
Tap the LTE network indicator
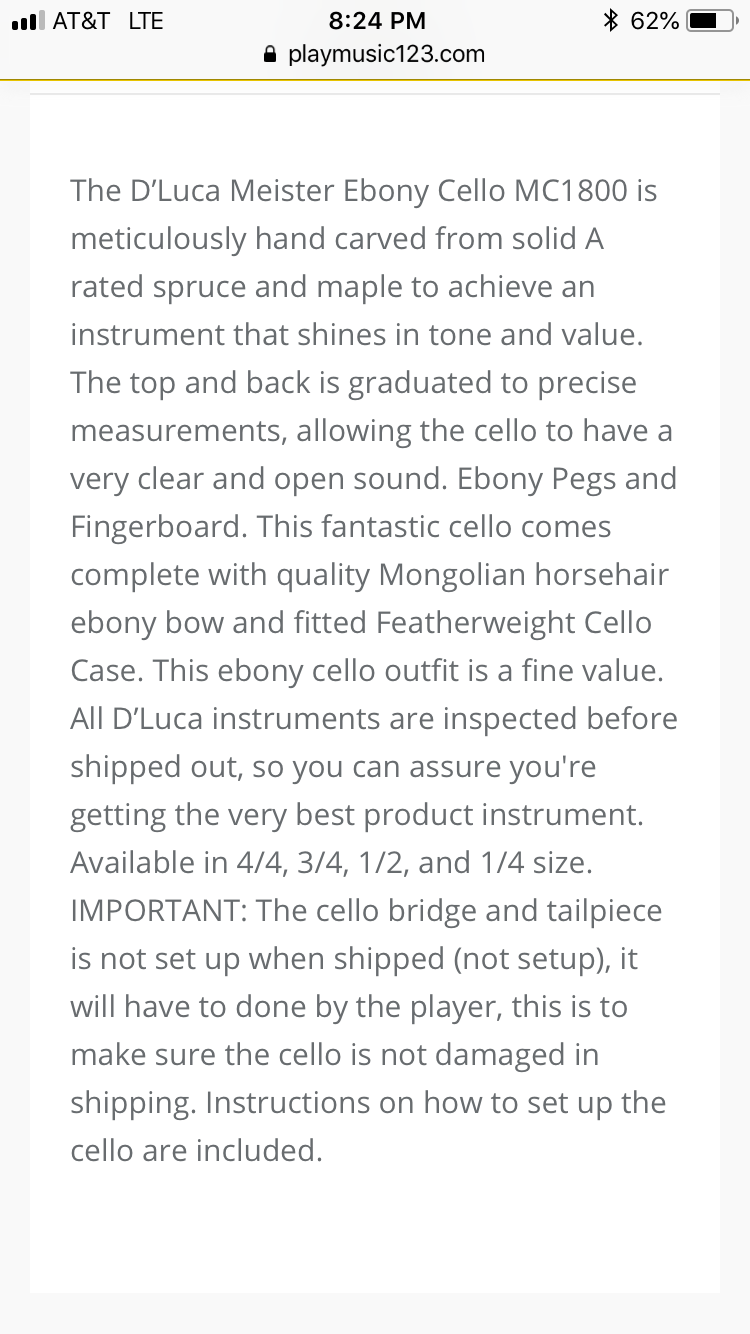pyautogui.click(x=146, y=20)
